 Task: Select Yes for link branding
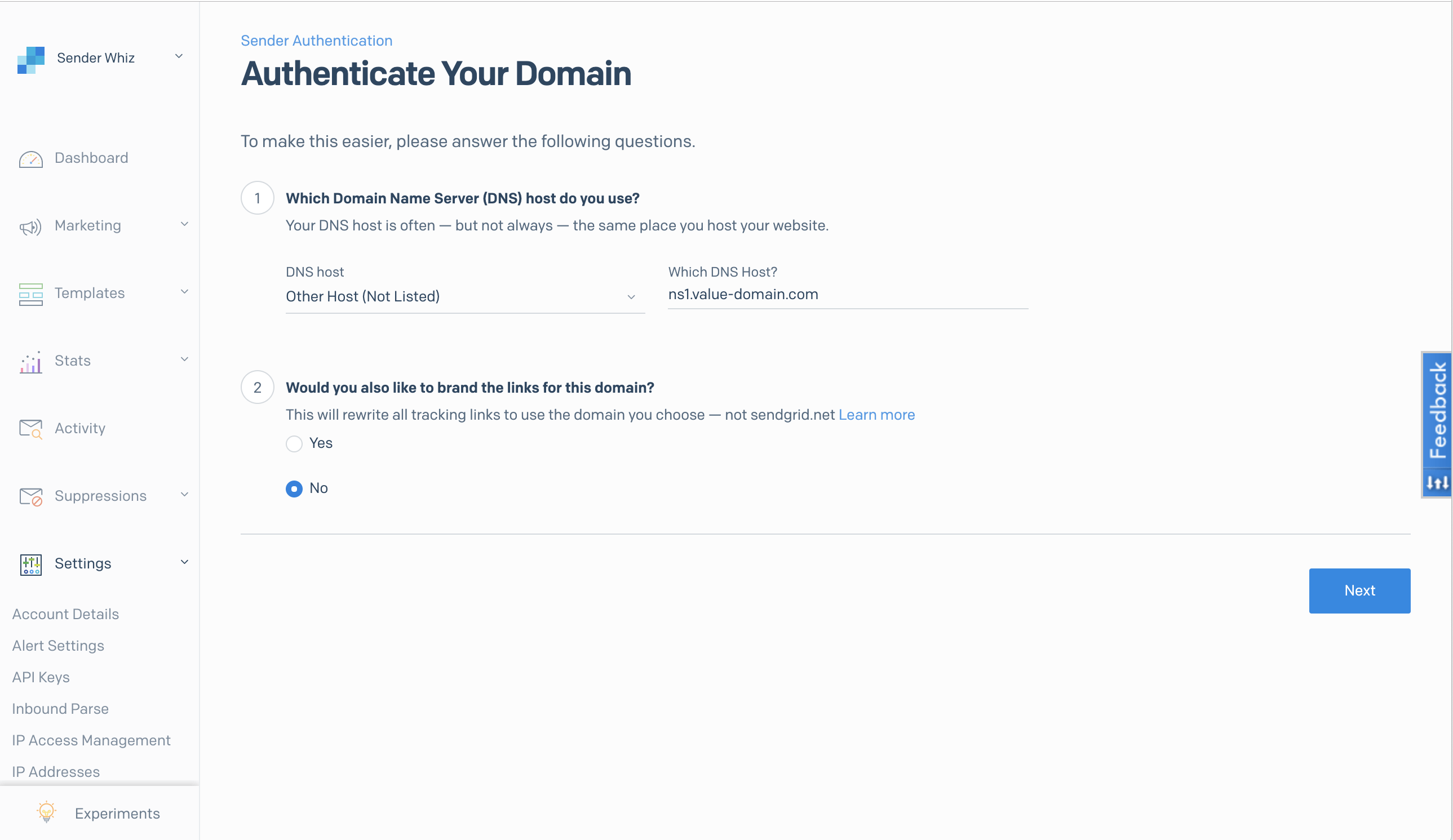click(x=294, y=443)
